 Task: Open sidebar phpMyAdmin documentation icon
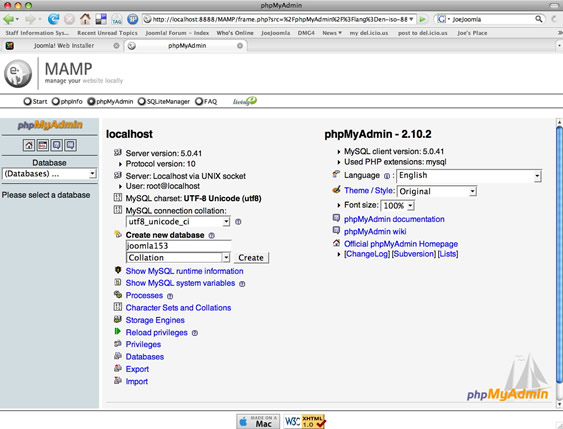(x=56, y=145)
